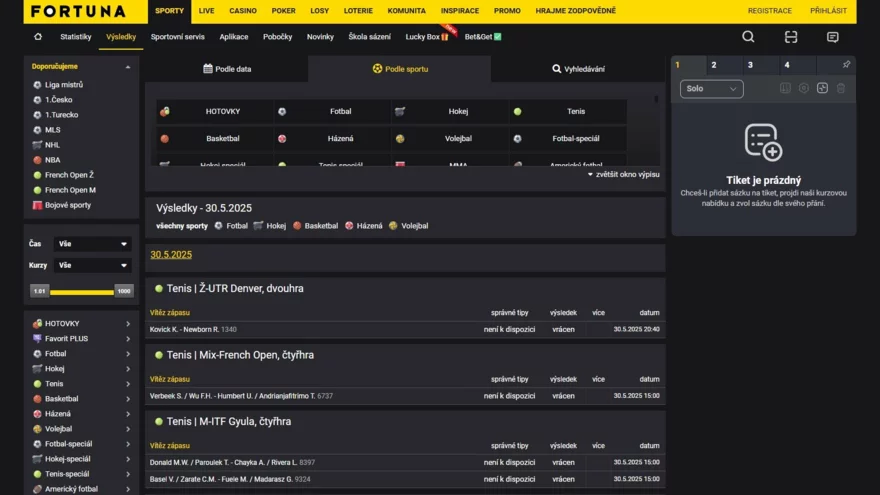The width and height of the screenshot is (880, 495).
Task: Click the sport grid scrollbar
Action: coord(656,99)
